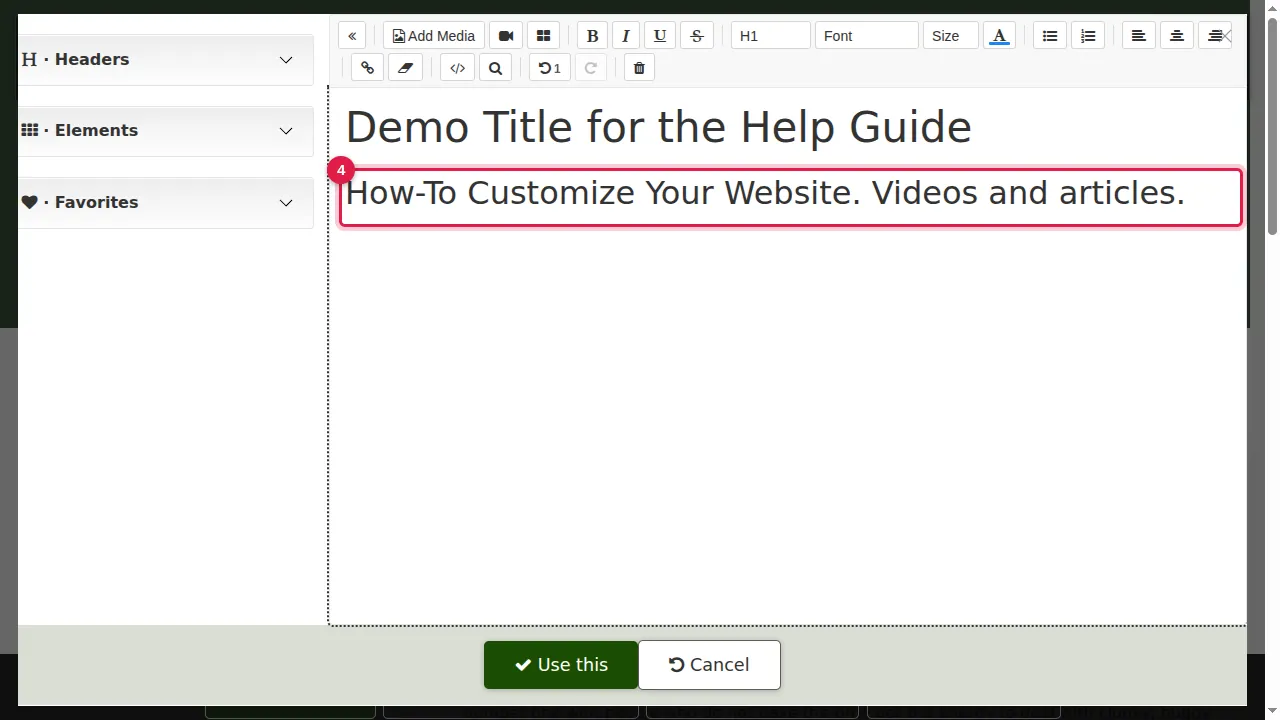Clear formatting with the eraser icon
1280x720 pixels.
[405, 68]
